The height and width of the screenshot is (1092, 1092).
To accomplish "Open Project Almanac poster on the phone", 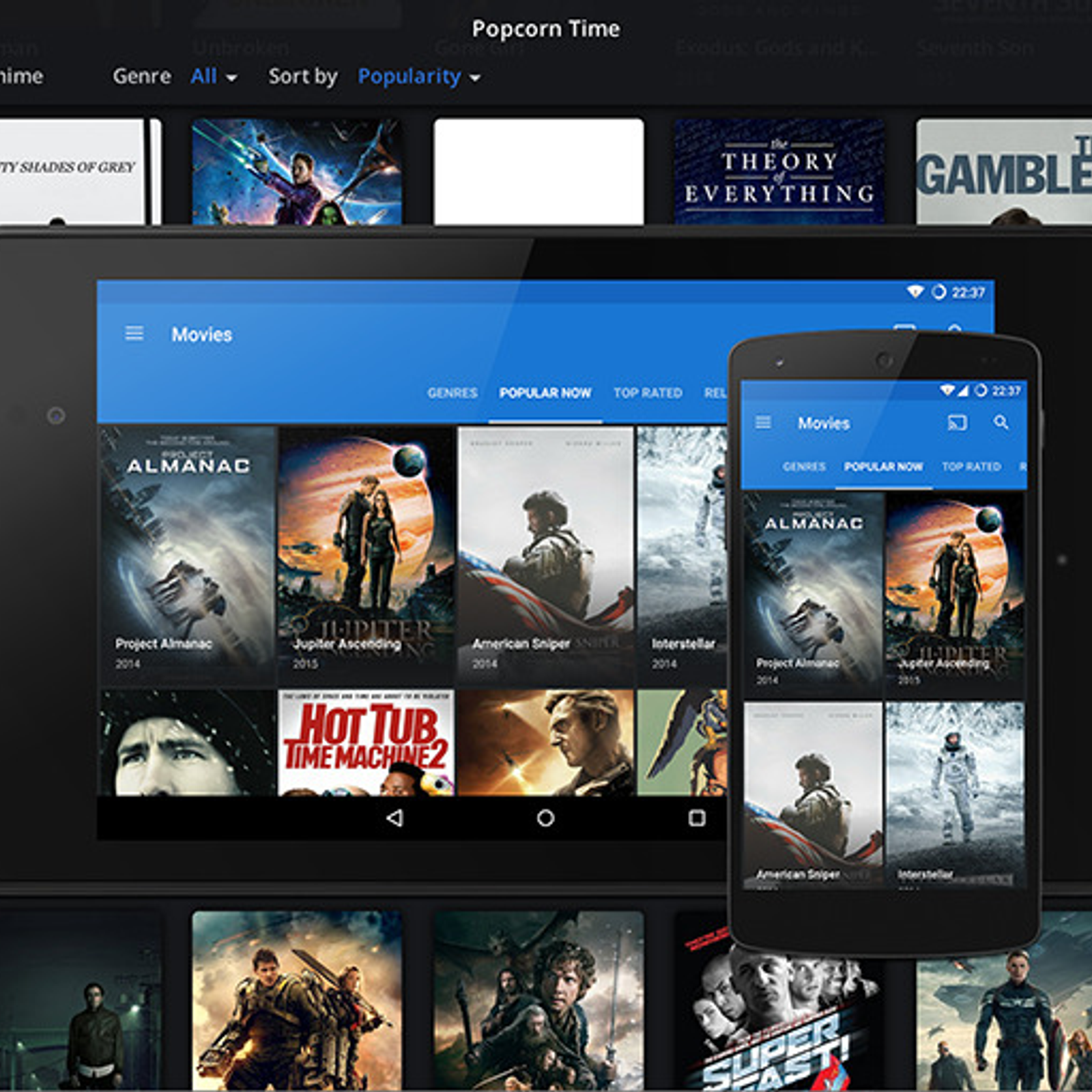I will coord(813,595).
